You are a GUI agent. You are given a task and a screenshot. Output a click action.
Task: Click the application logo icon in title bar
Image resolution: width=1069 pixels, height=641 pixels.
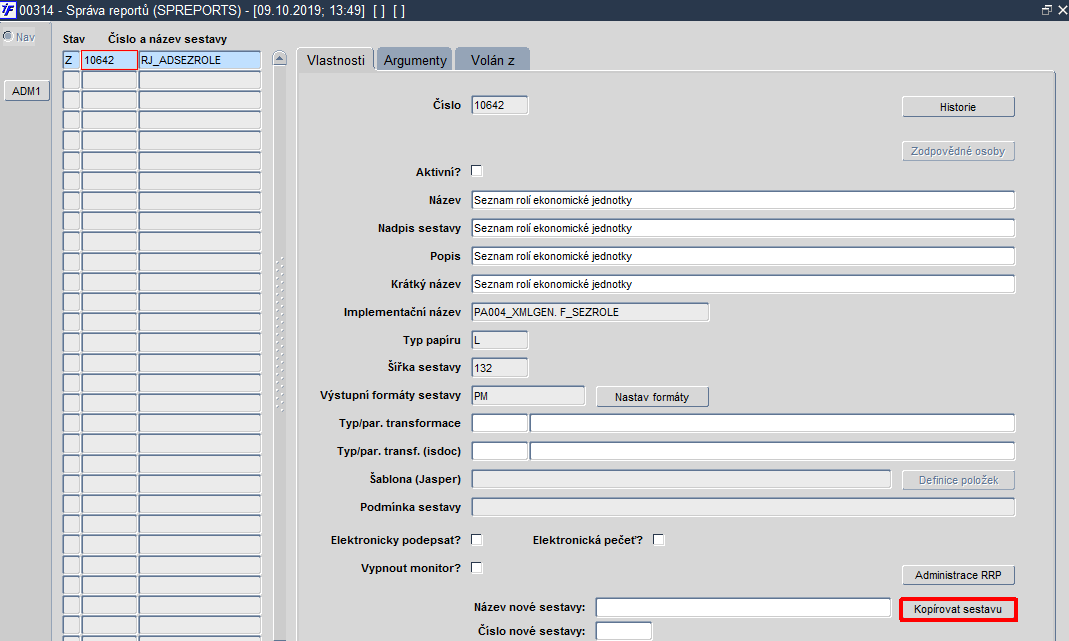tap(8, 10)
